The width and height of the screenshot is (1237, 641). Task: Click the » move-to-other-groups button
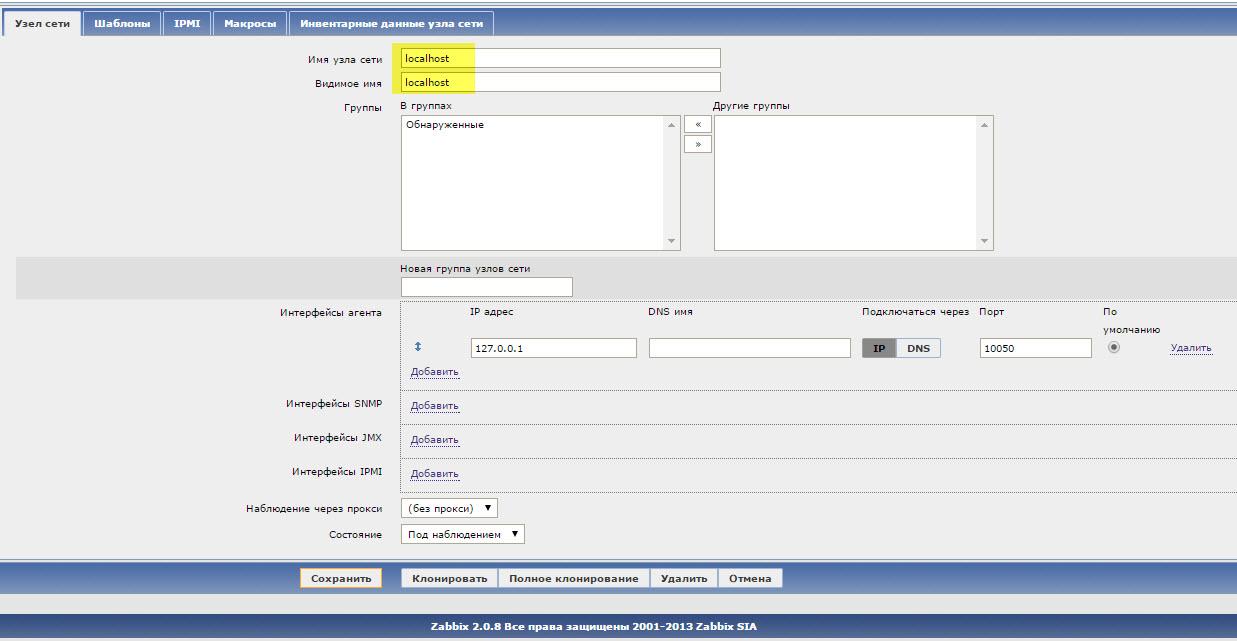[697, 144]
